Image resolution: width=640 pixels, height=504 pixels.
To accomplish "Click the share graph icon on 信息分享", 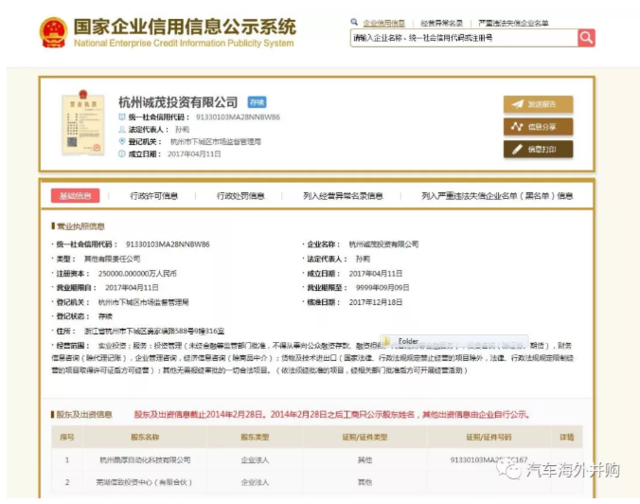I will [517, 127].
